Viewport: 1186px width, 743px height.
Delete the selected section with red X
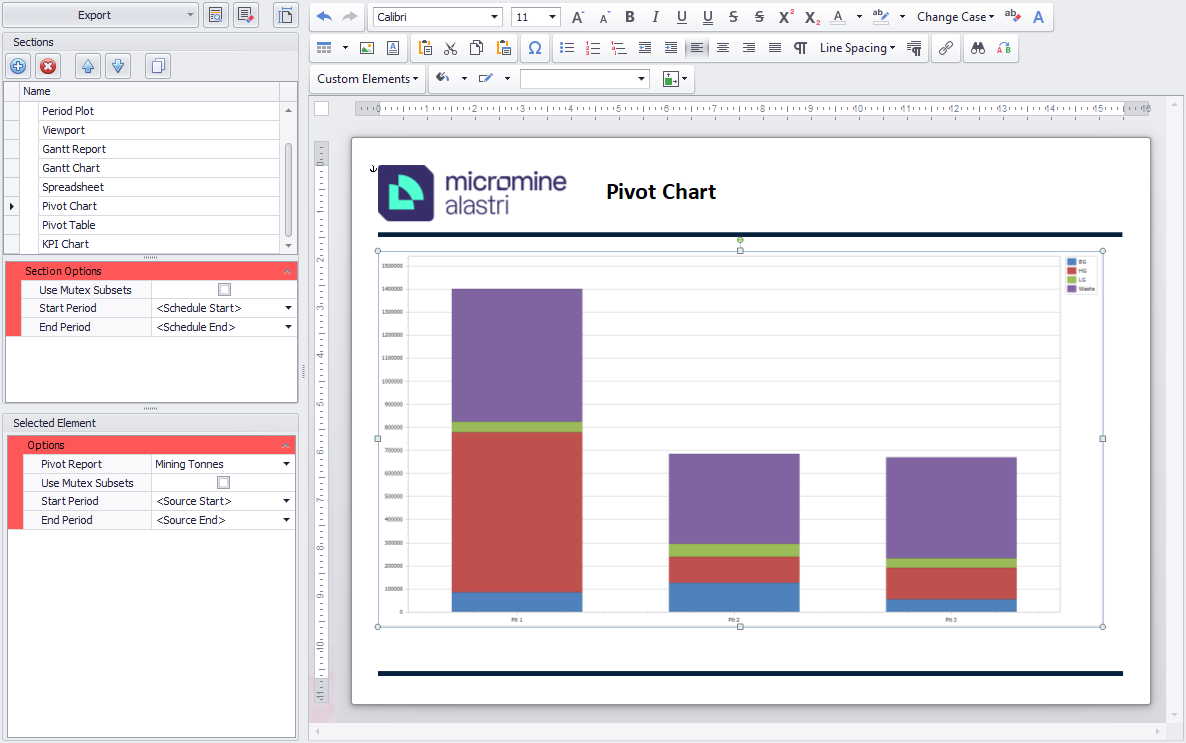pos(47,67)
